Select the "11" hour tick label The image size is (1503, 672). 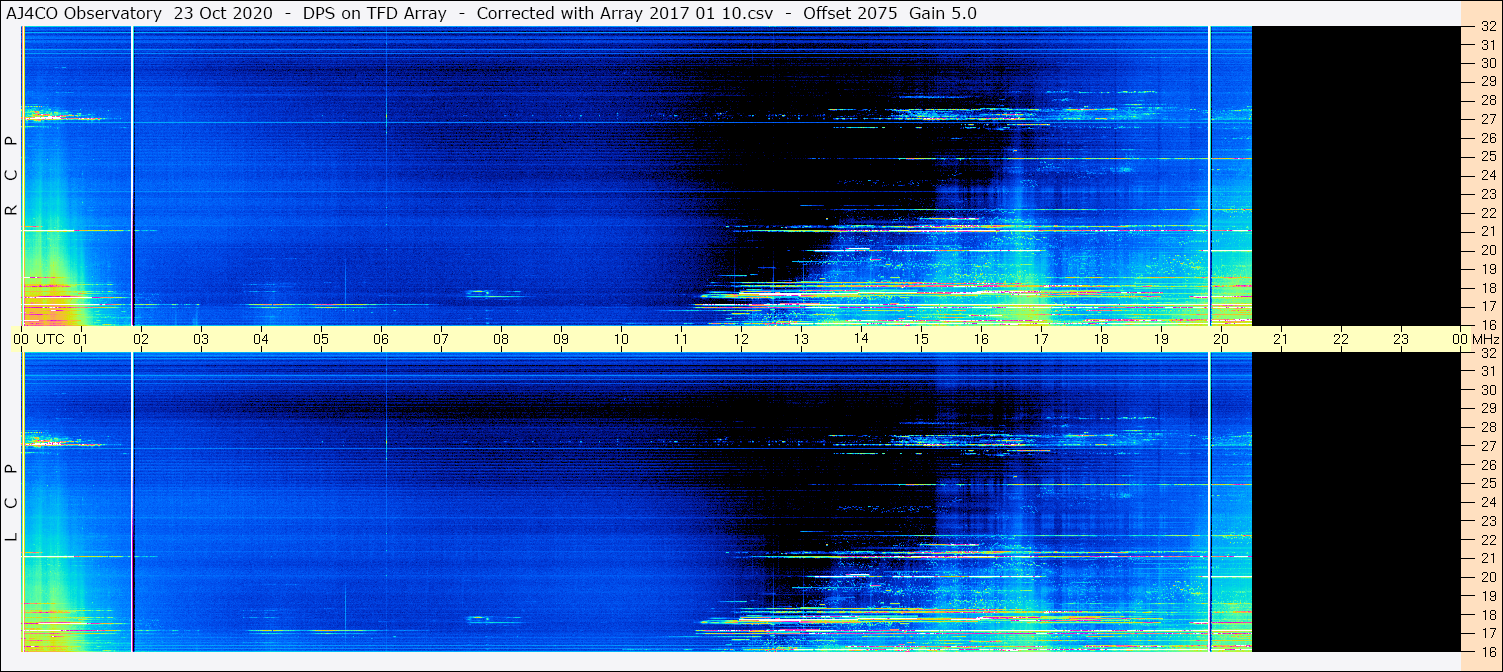coord(681,339)
